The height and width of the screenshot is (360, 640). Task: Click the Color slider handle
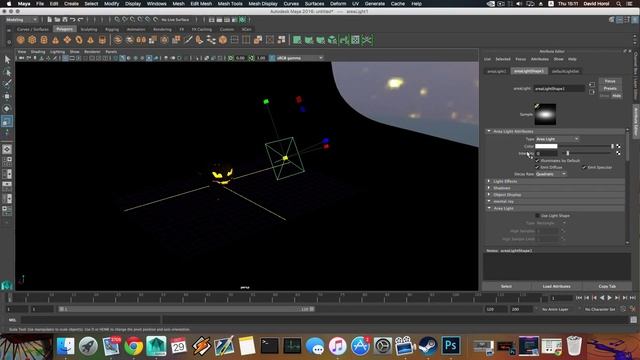click(x=612, y=146)
